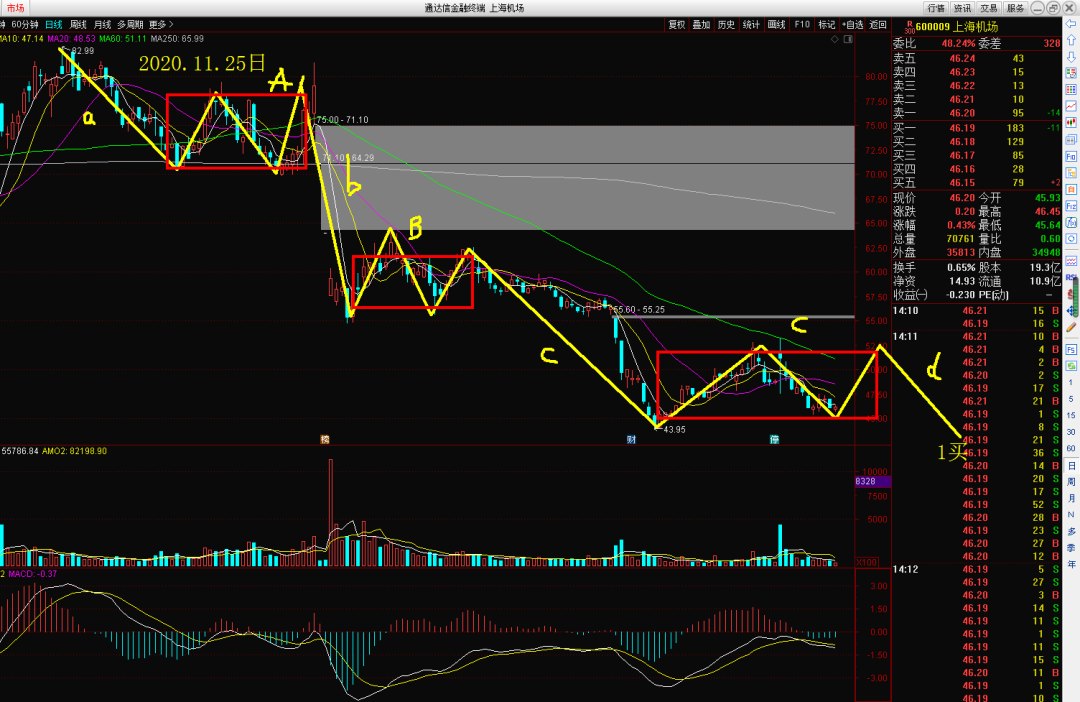1080x702 pixels.
Task: Click the 卖一 46.20 ask row
Action: (976, 113)
